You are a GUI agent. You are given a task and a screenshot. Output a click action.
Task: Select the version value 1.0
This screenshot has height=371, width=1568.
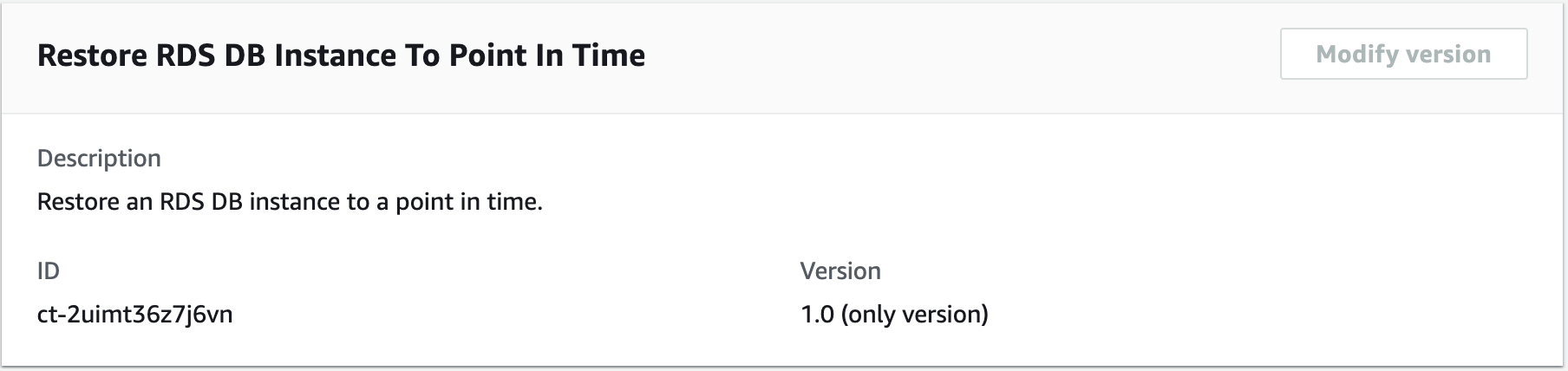[x=816, y=314]
